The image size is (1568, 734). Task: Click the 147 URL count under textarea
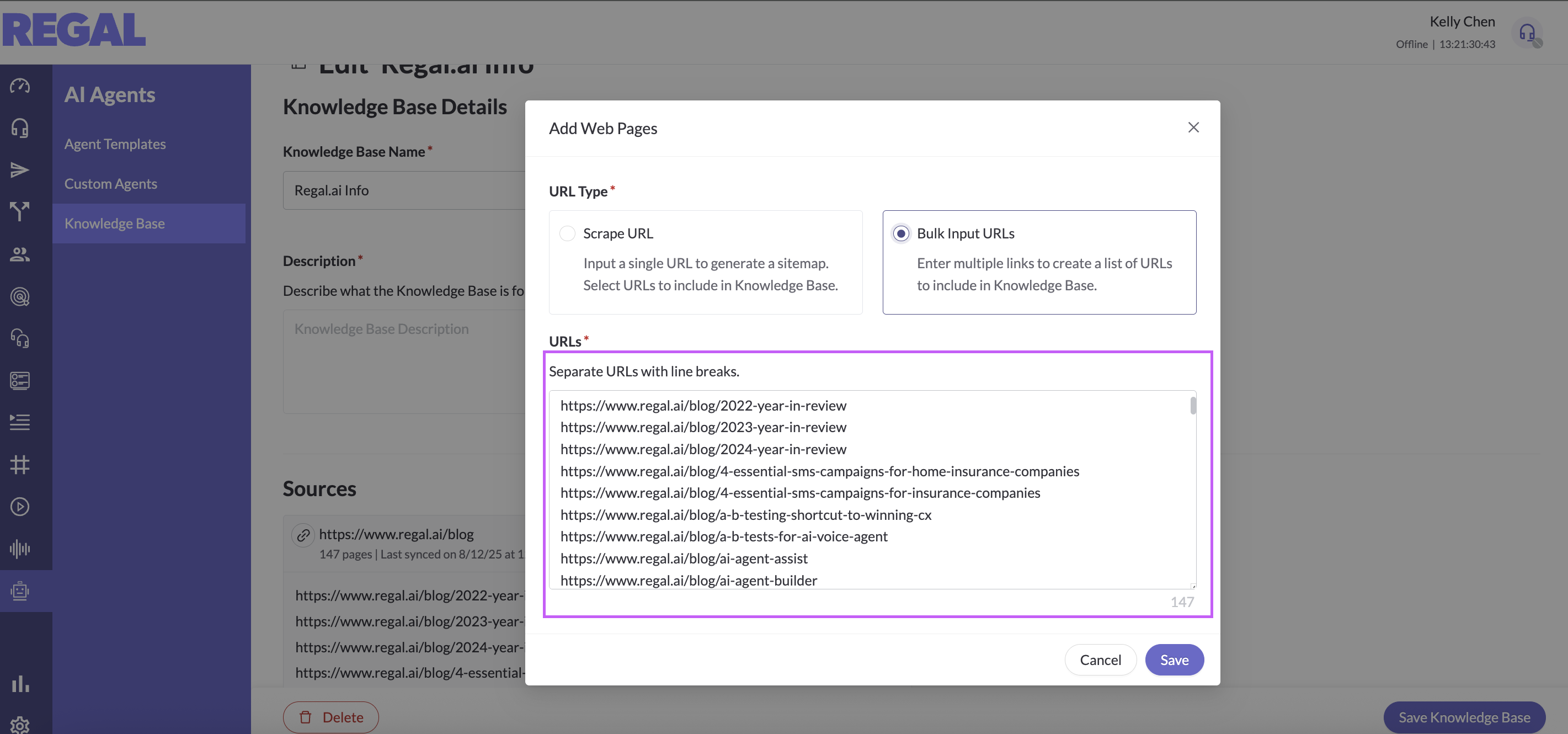[1182, 602]
